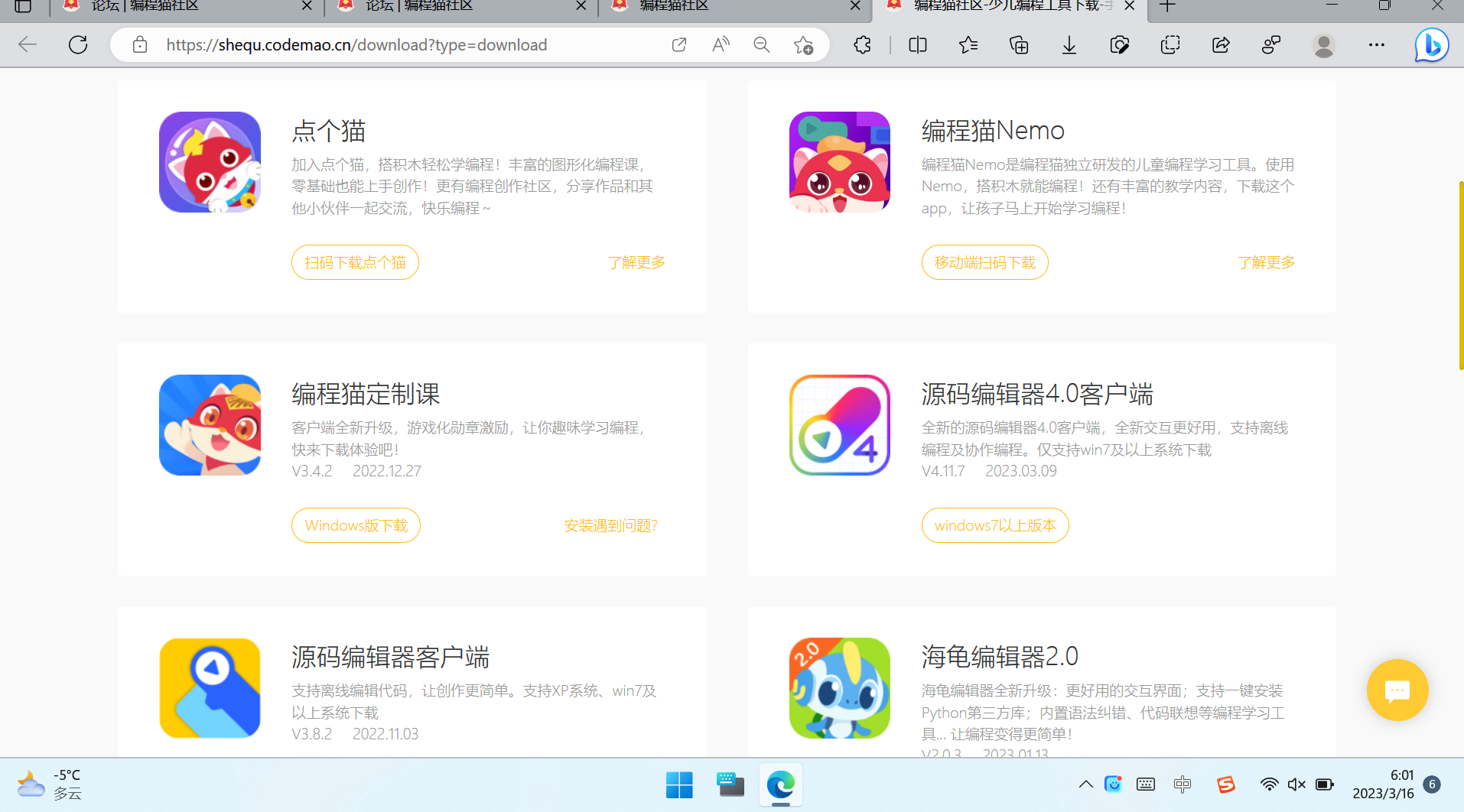This screenshot has width=1464, height=812.
Task: Click the page vertical scrollbar
Action: (x=1461, y=275)
